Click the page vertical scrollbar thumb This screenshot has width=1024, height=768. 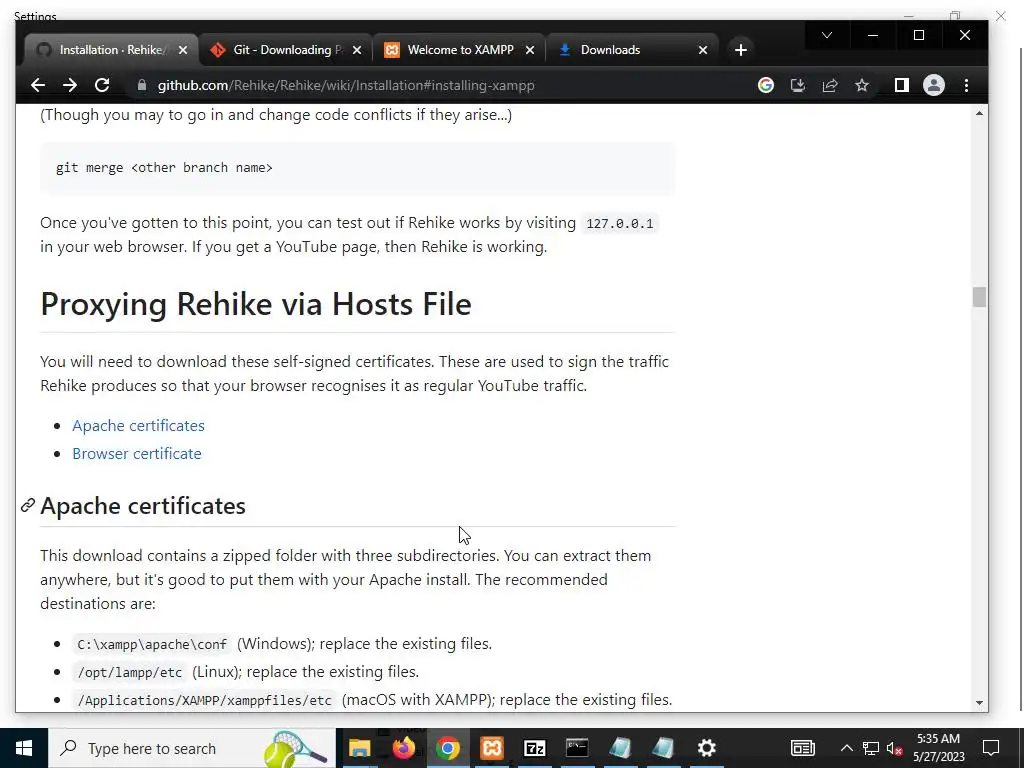pyautogui.click(x=979, y=296)
